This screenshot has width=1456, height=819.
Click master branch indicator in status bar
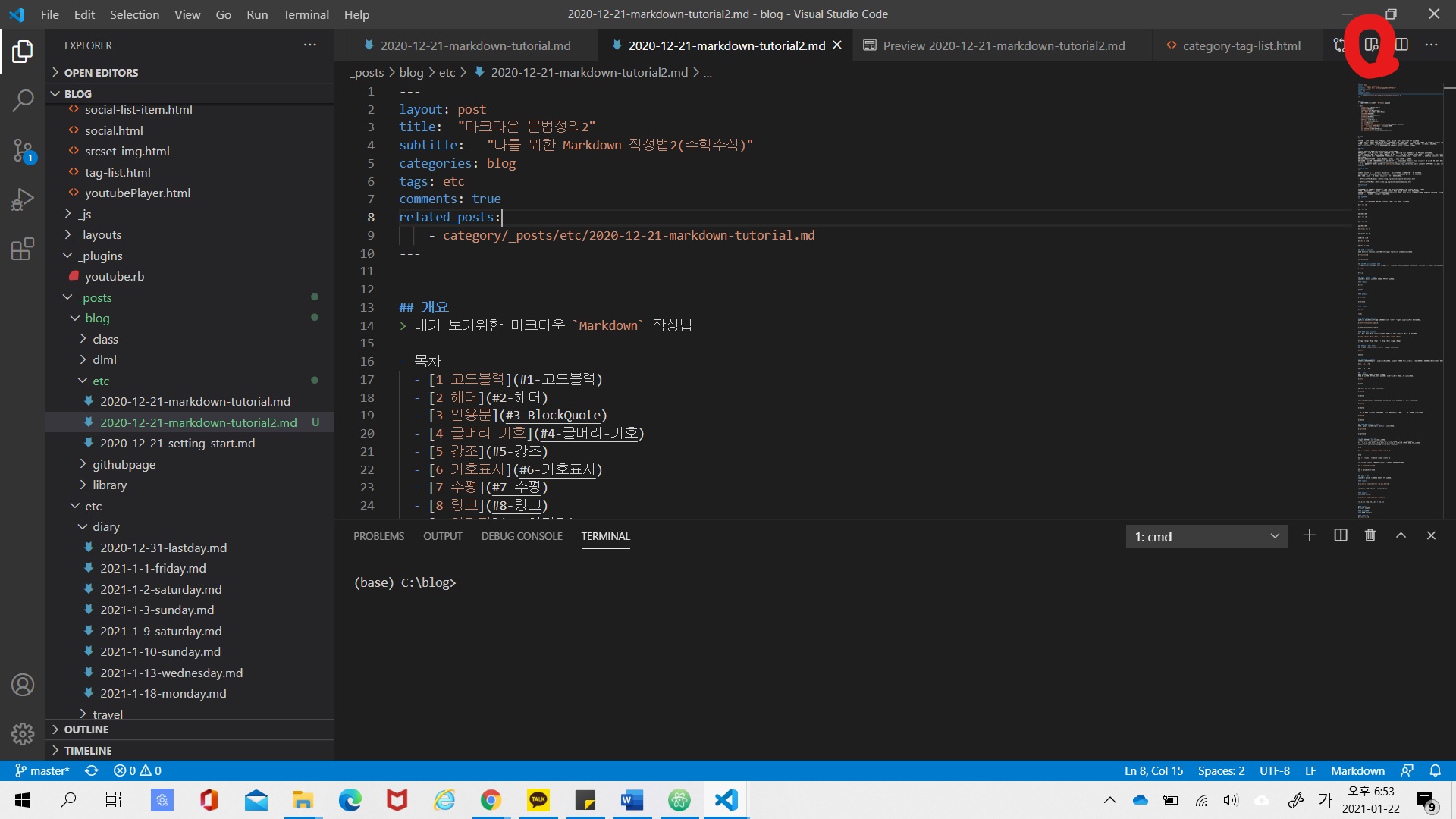click(42, 770)
